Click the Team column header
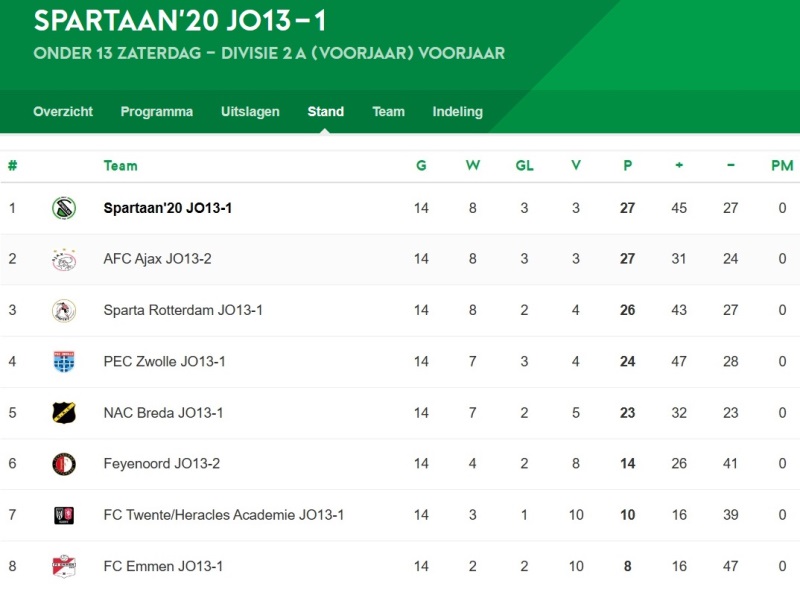This screenshot has height=589, width=800. click(120, 165)
